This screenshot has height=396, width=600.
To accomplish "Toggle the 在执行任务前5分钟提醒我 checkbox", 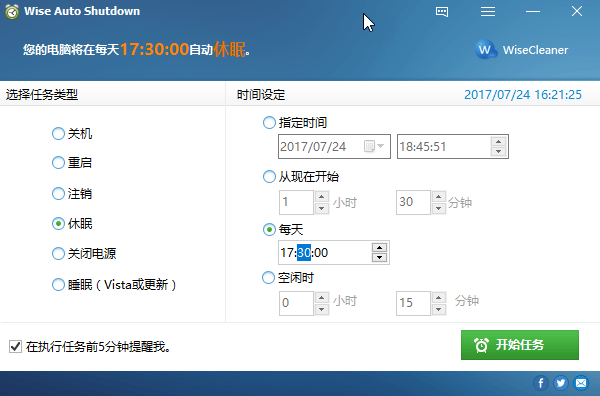I will [15, 347].
